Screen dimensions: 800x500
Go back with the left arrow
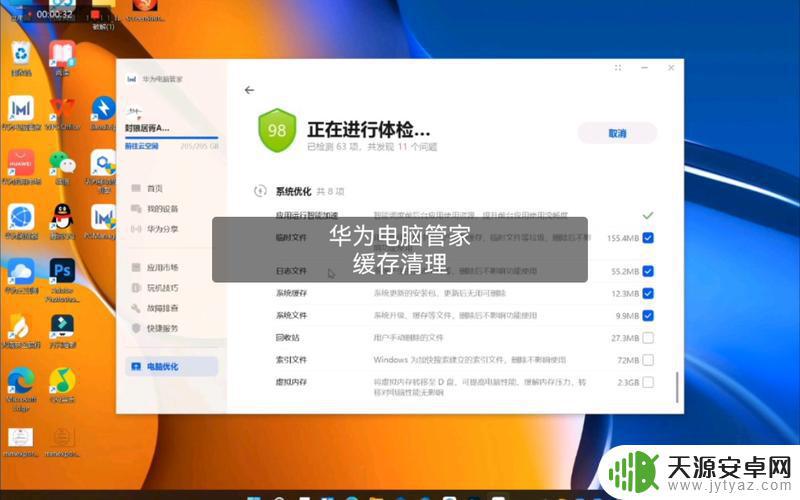[x=249, y=90]
